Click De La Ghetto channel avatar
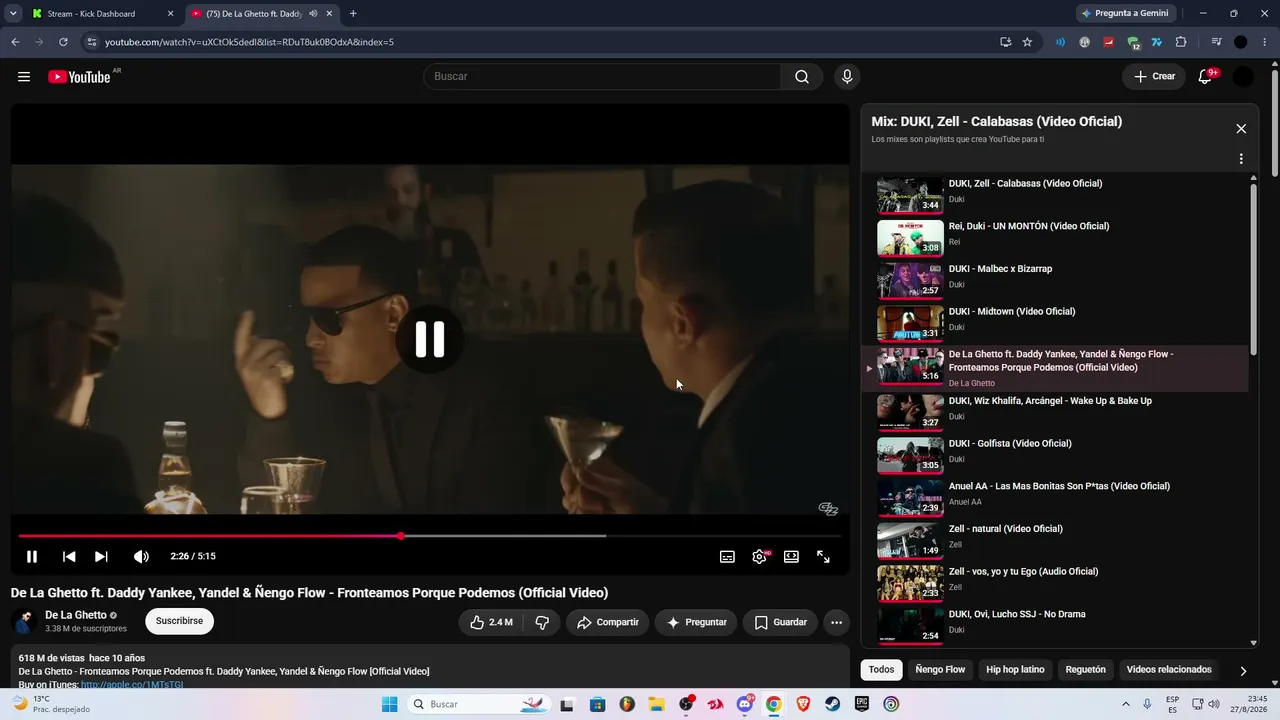 click(x=24, y=621)
